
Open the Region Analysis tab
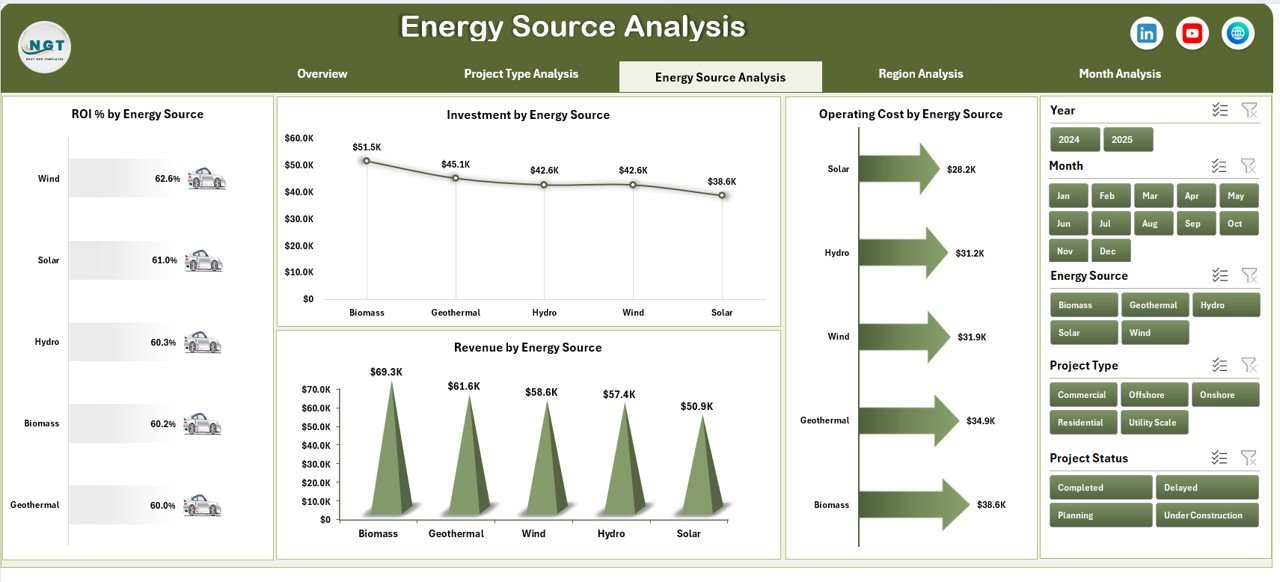point(920,73)
